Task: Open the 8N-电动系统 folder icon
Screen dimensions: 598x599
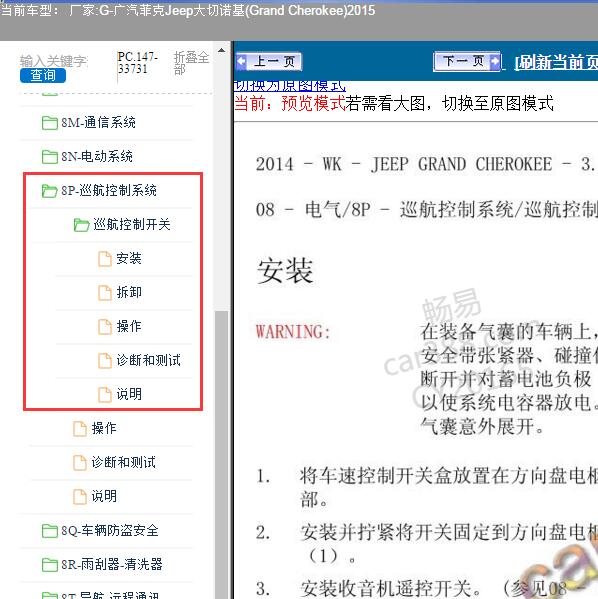Action: [x=50, y=157]
